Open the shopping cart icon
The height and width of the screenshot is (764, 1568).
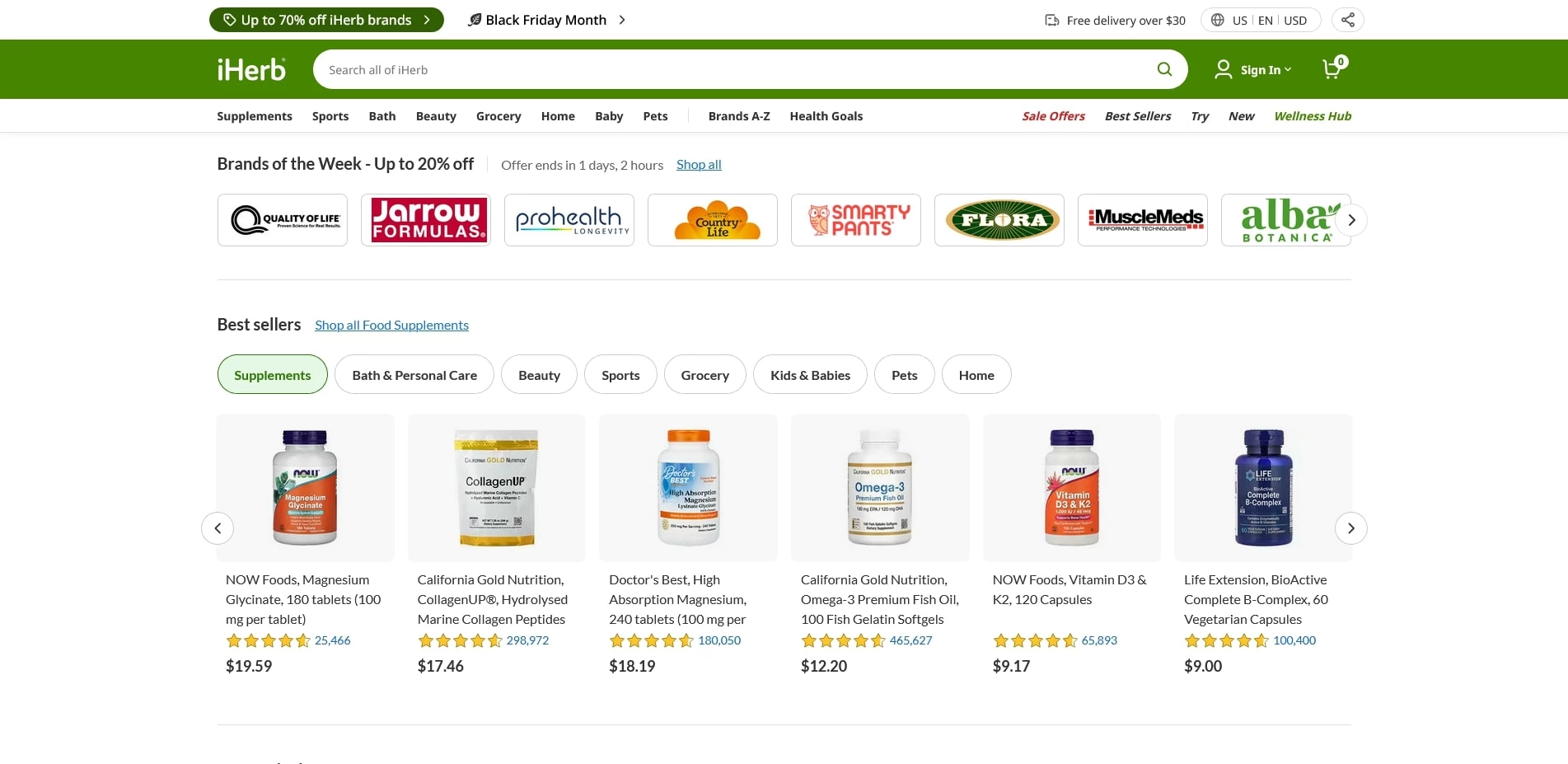coord(1332,69)
